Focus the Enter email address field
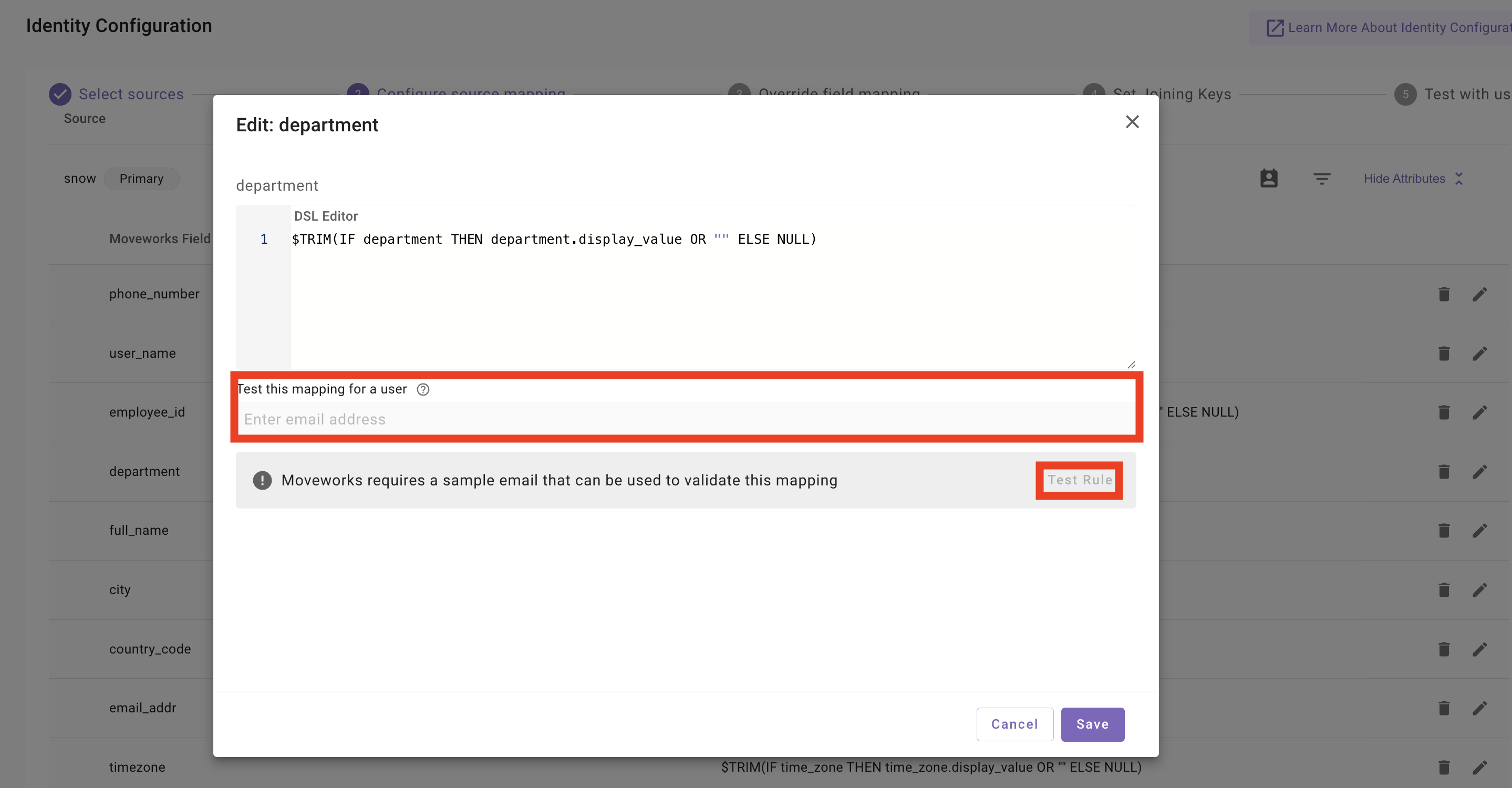 686,419
